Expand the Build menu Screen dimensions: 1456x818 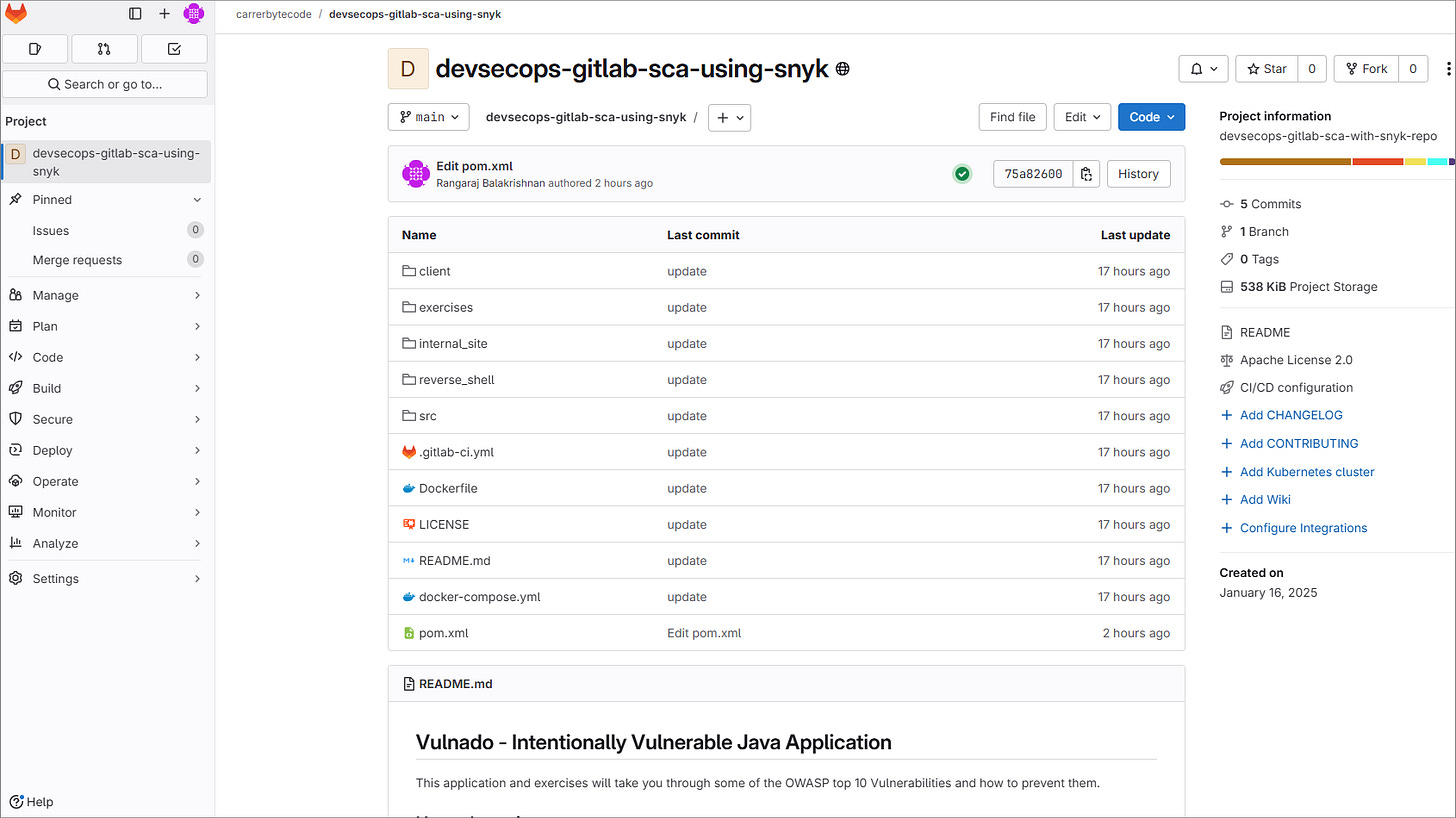tap(105, 388)
